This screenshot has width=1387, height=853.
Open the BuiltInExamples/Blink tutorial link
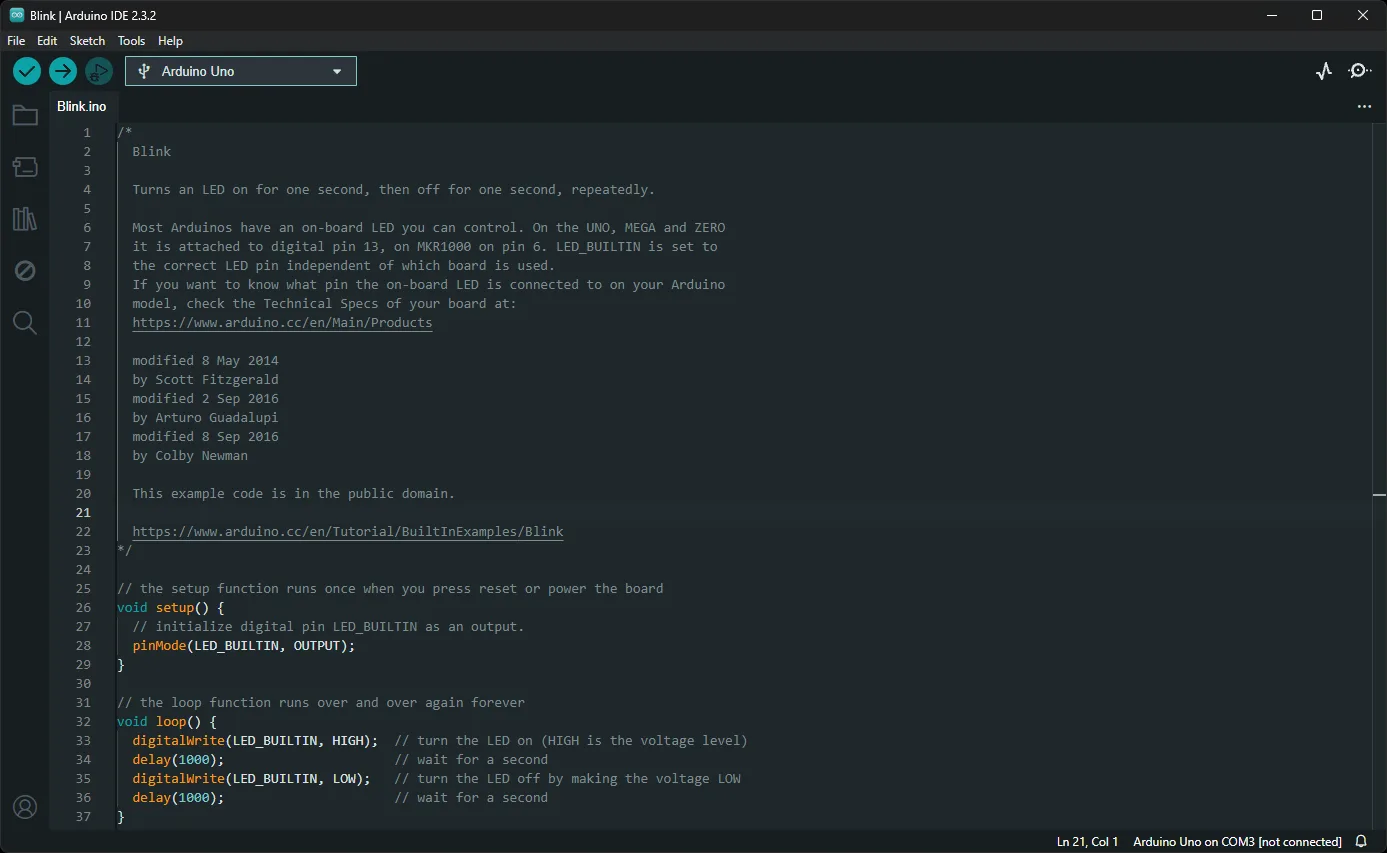click(348, 532)
